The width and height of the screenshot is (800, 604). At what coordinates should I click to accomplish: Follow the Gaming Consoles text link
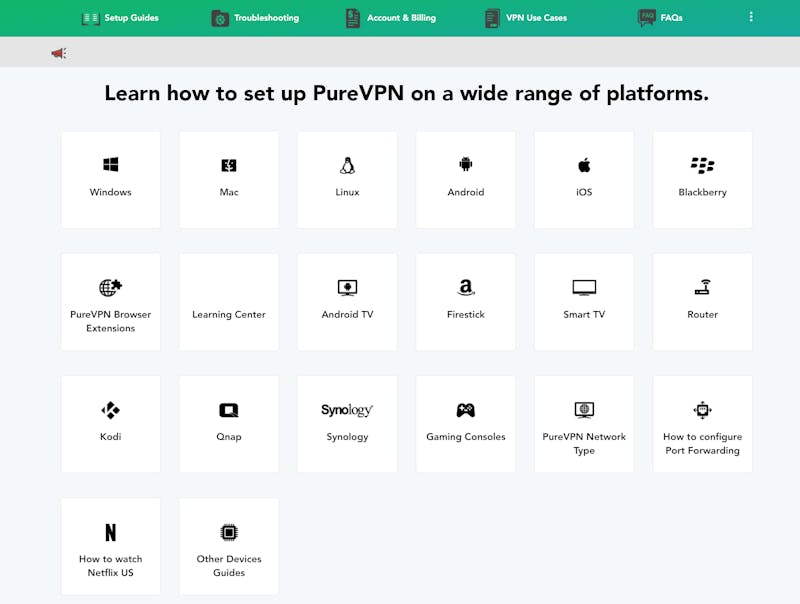coord(466,437)
